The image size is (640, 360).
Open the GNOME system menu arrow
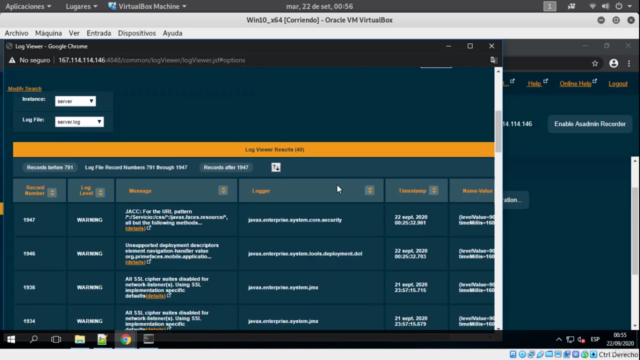click(630, 6)
